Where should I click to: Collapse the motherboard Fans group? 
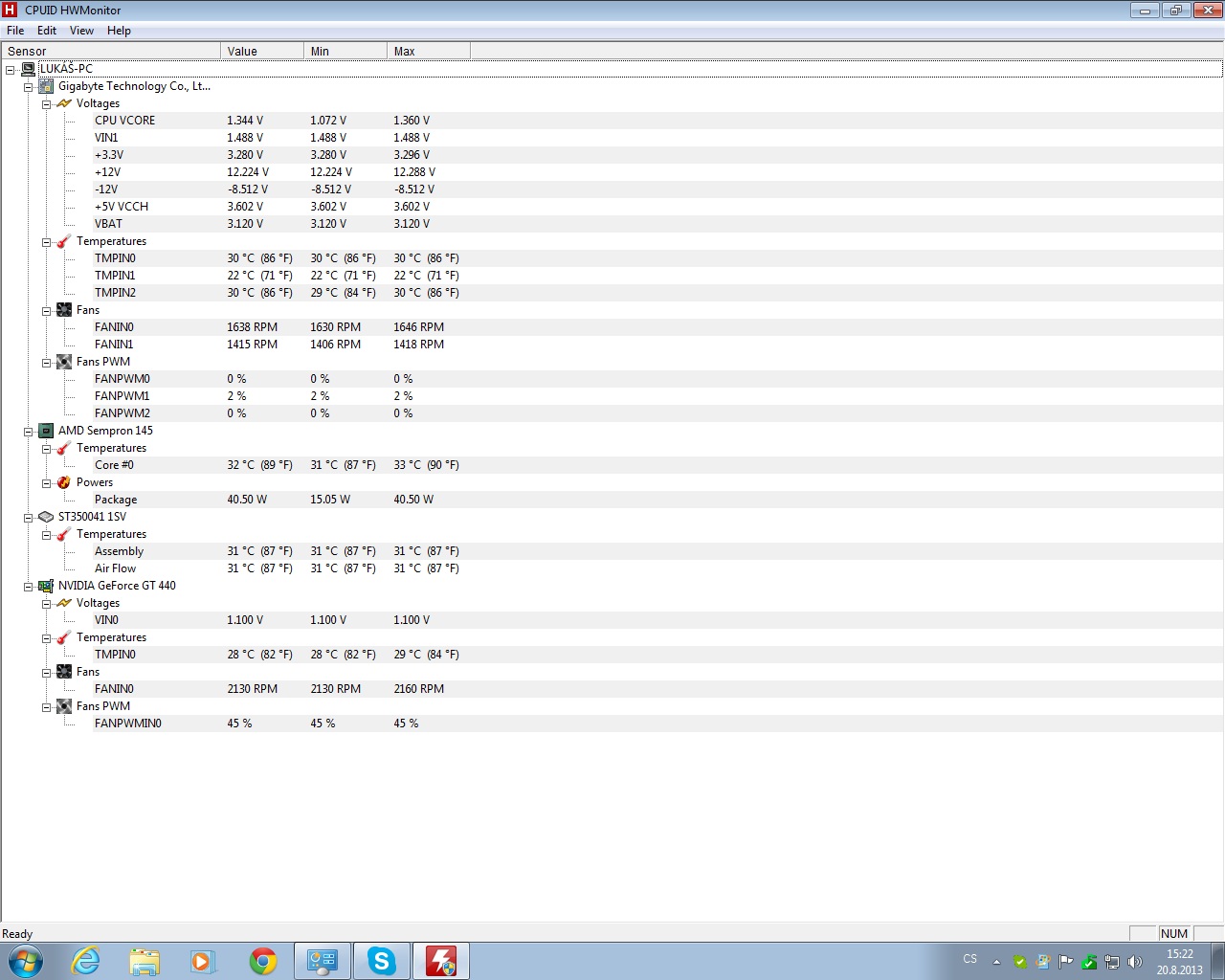pyautogui.click(x=46, y=311)
